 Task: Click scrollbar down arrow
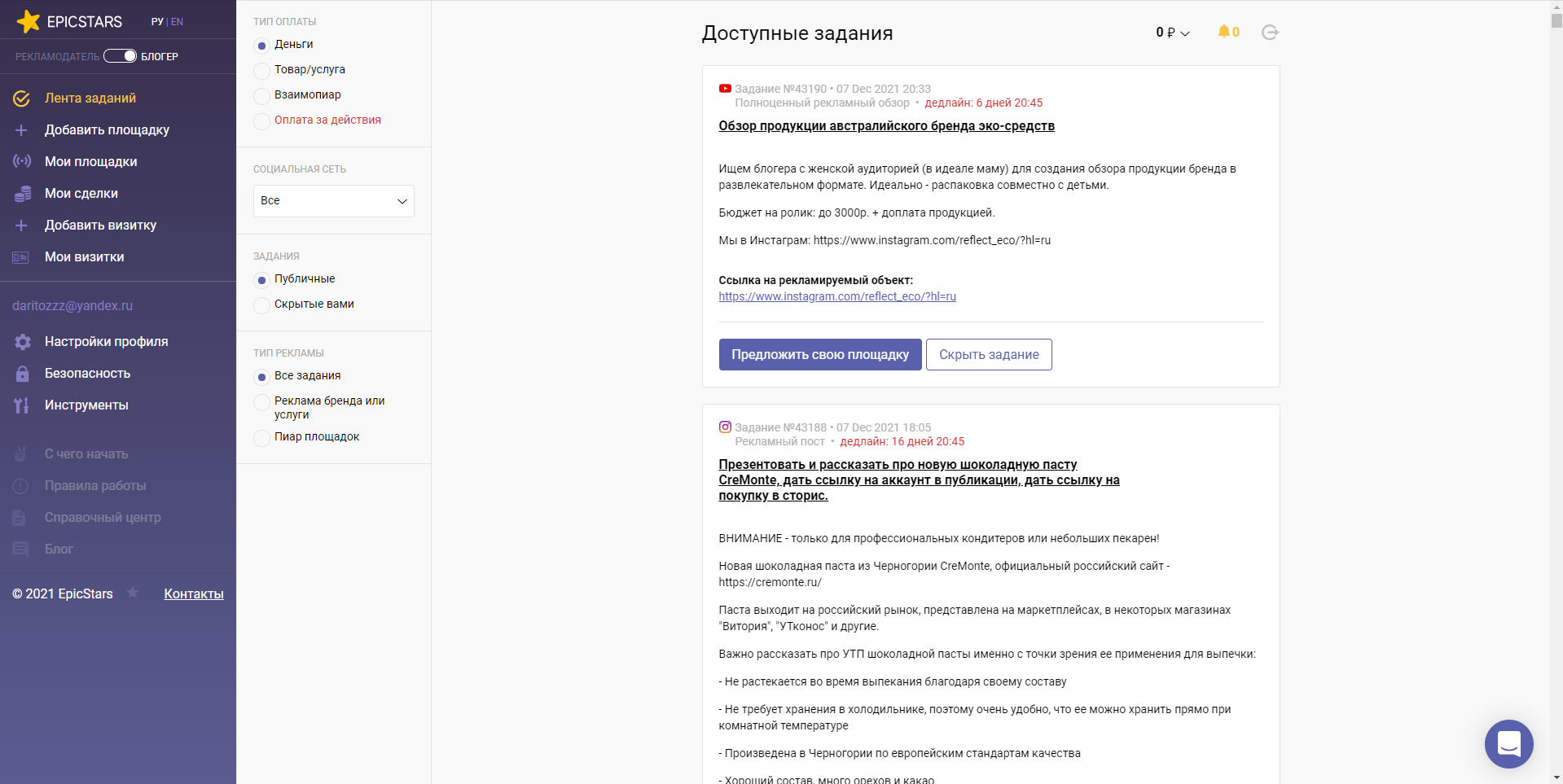[x=1556, y=777]
